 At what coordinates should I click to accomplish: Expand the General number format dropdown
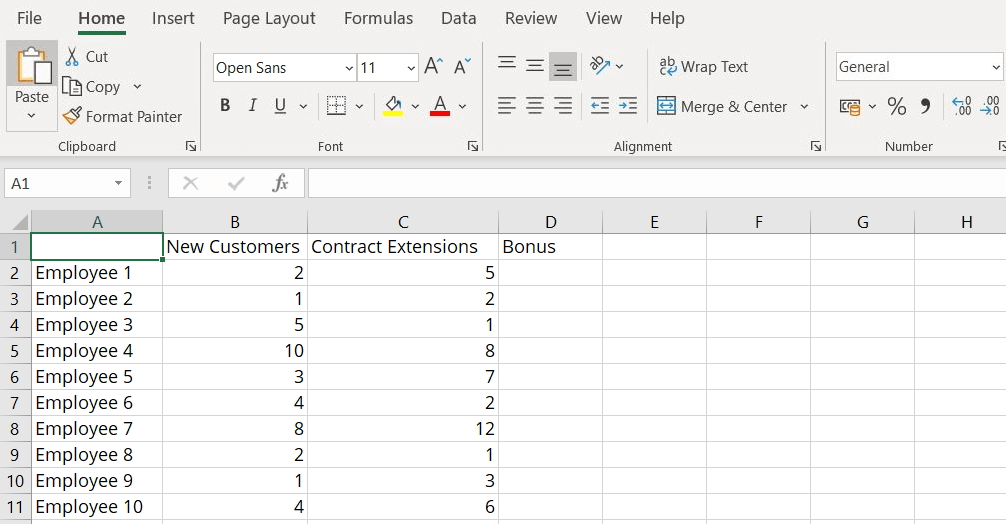pyautogui.click(x=996, y=68)
